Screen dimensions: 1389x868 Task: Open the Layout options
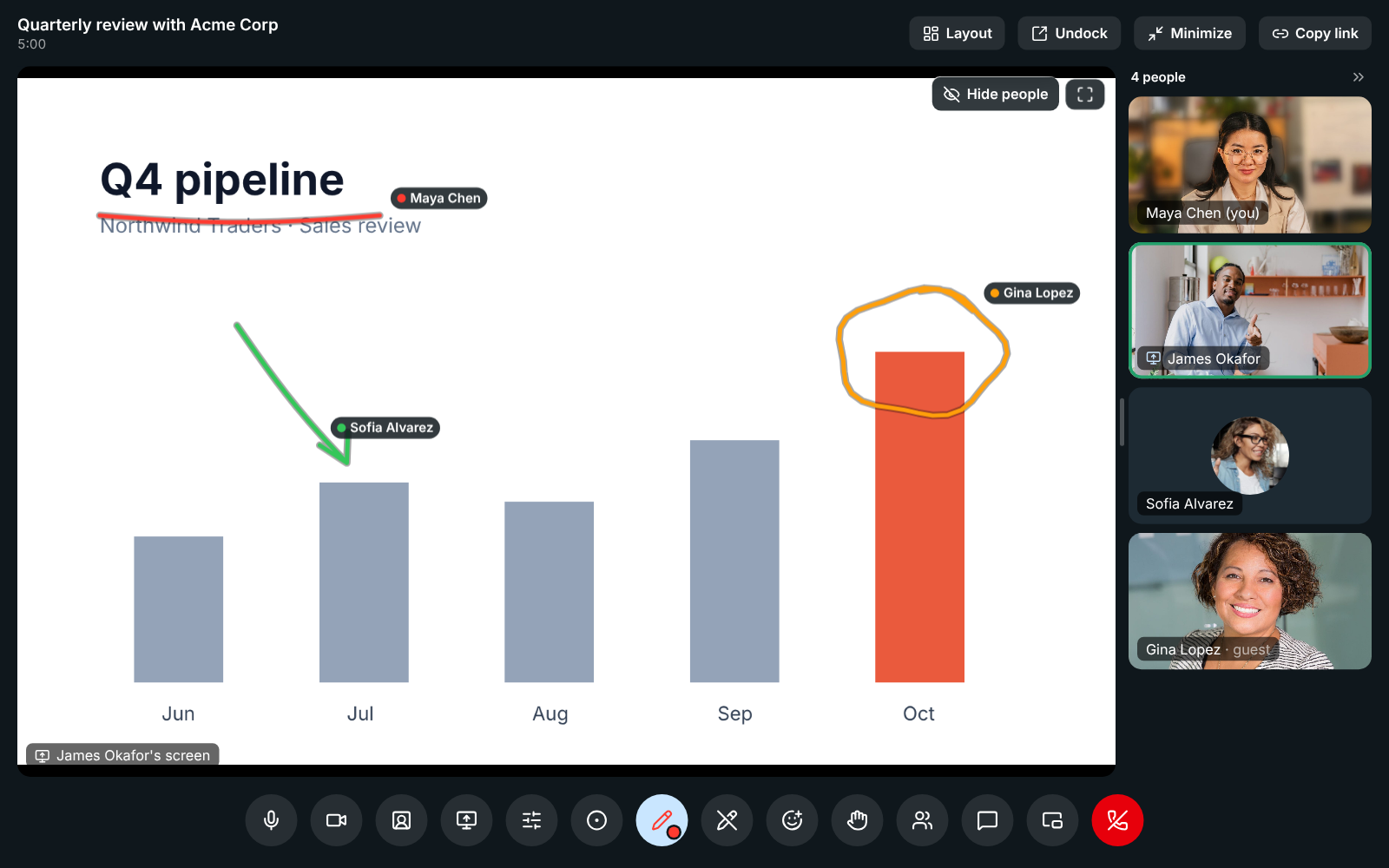coord(957,33)
